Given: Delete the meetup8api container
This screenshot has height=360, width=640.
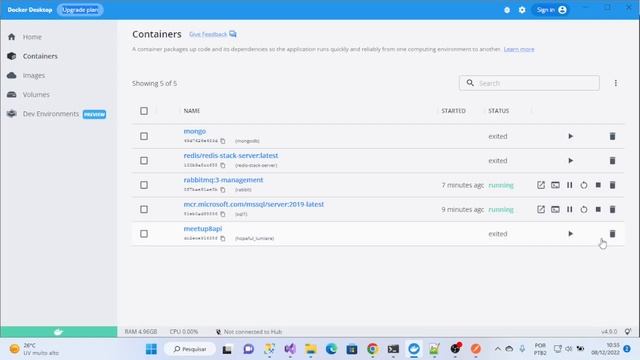Looking at the screenshot, I should (612, 234).
